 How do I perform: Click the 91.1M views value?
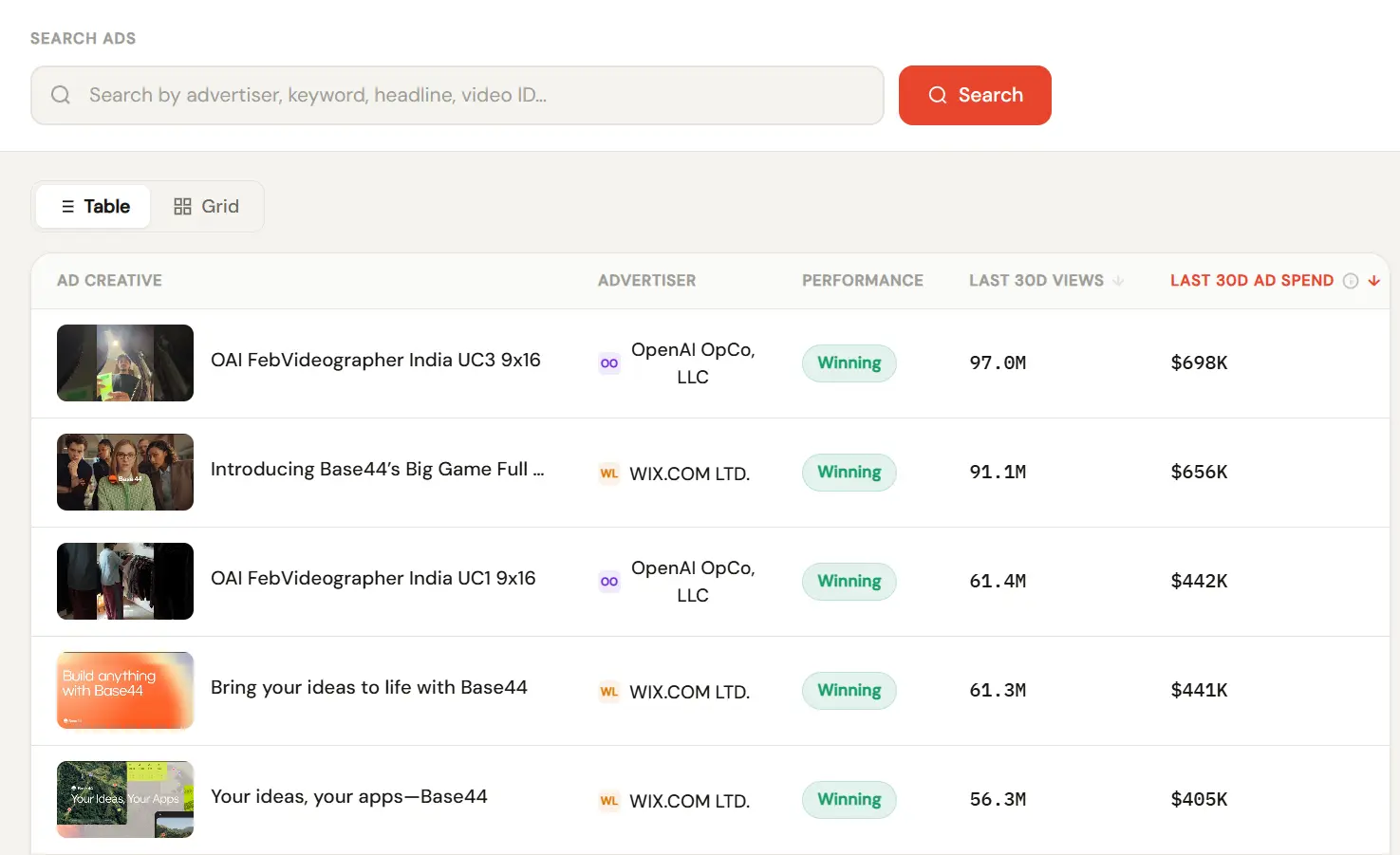[998, 472]
